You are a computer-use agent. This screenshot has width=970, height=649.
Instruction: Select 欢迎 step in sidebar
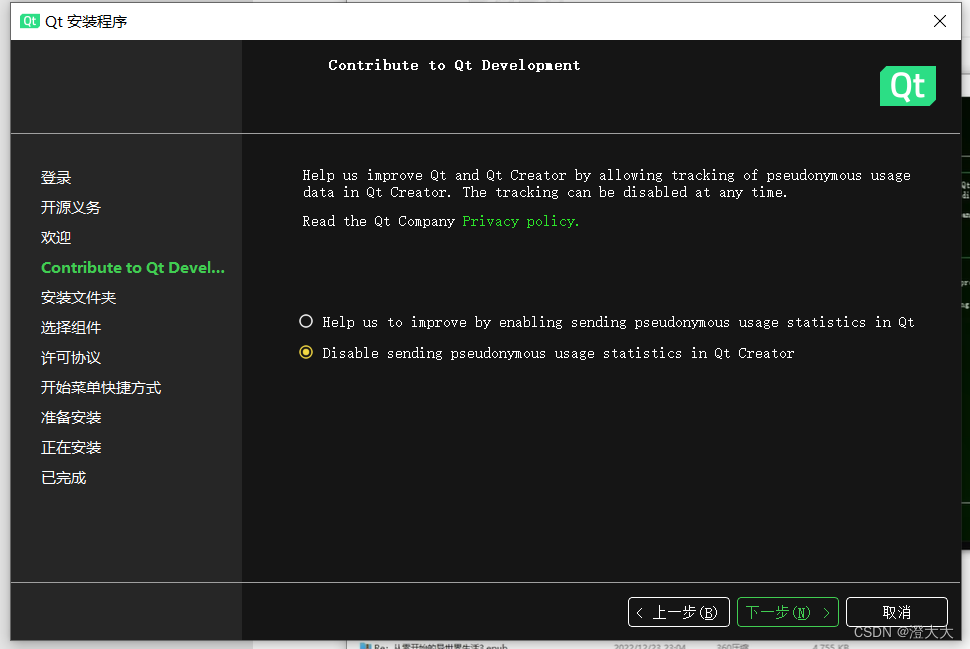tap(56, 238)
